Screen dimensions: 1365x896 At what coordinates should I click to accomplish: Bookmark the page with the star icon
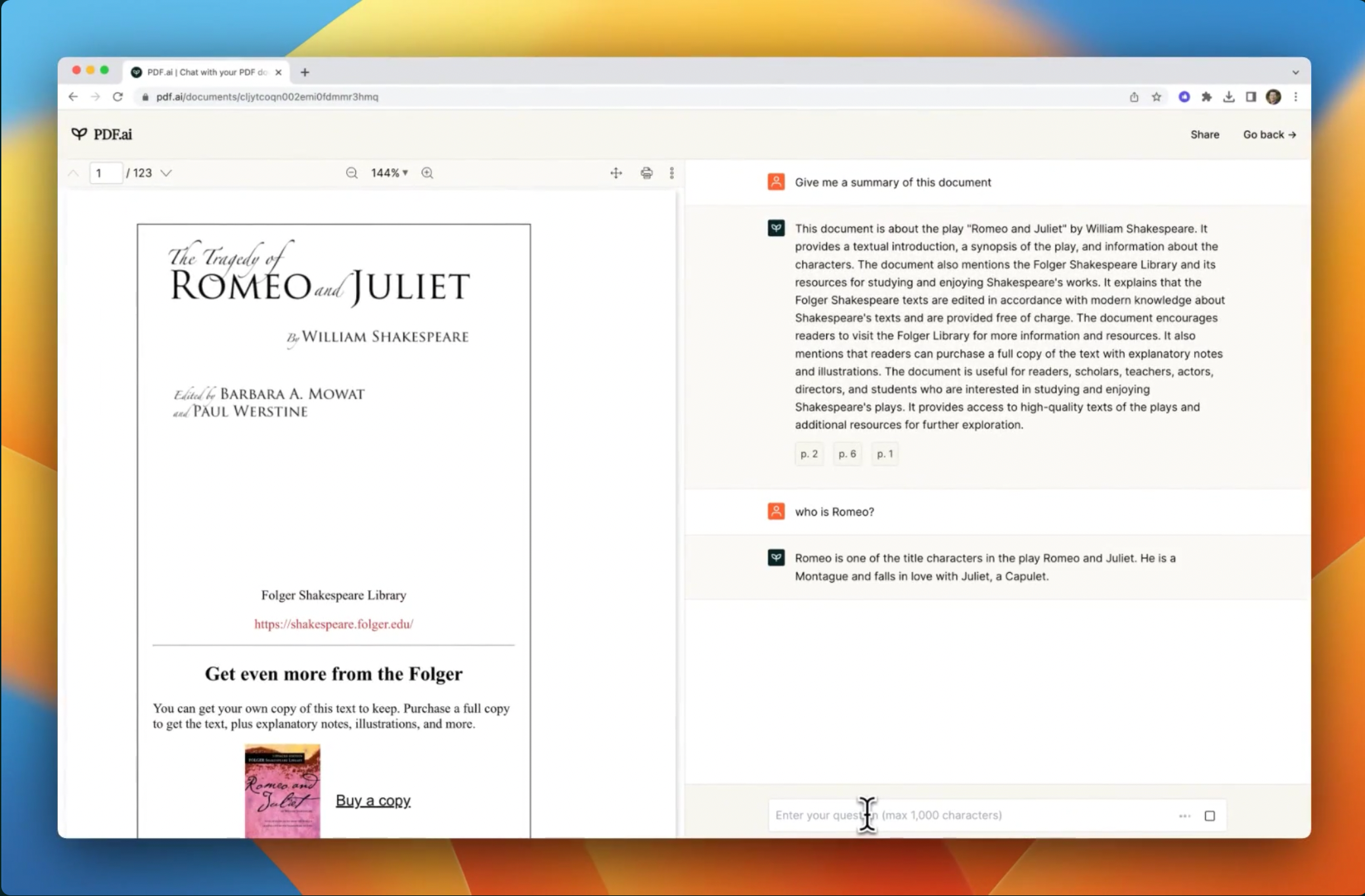pos(1156,97)
